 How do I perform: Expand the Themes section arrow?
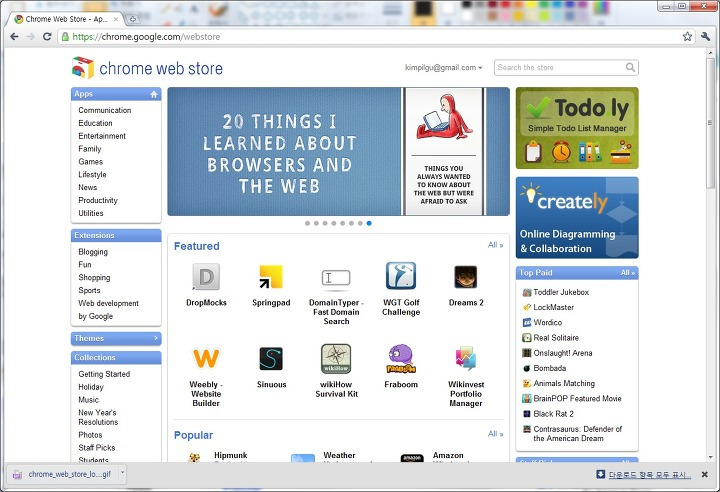156,338
